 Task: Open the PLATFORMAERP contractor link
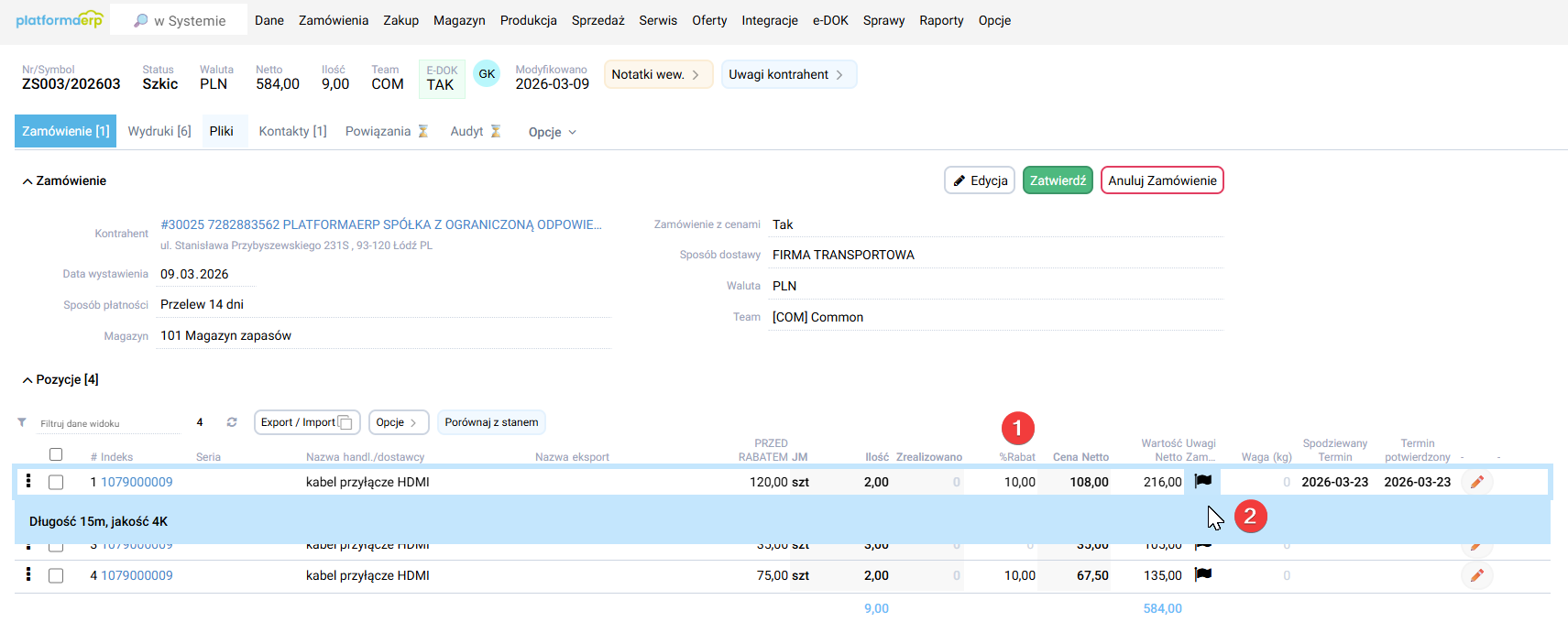380,224
